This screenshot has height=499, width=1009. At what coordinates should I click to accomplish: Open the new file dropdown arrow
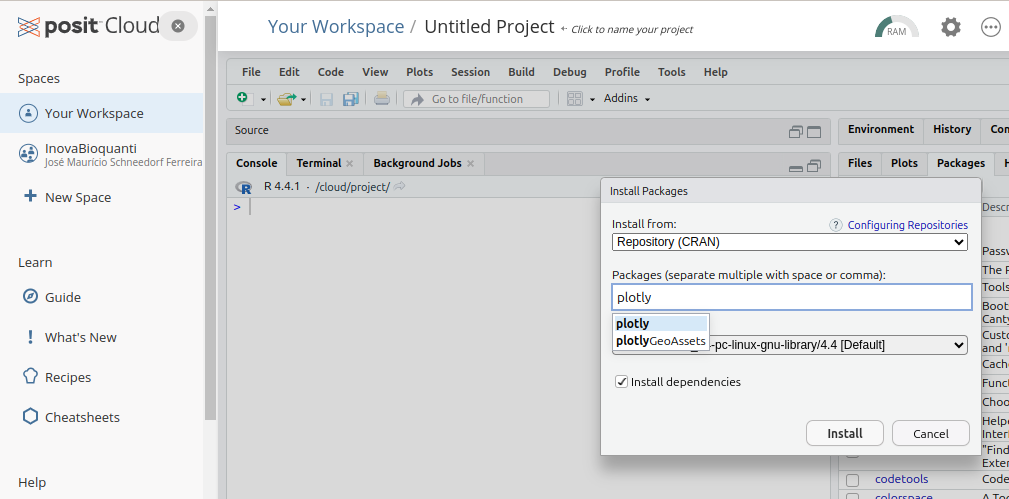coord(263,99)
